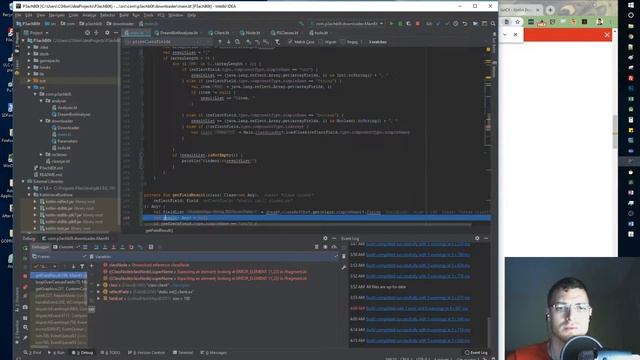Click editor horizontal scrollbar
The image size is (640, 360).
(307, 224)
